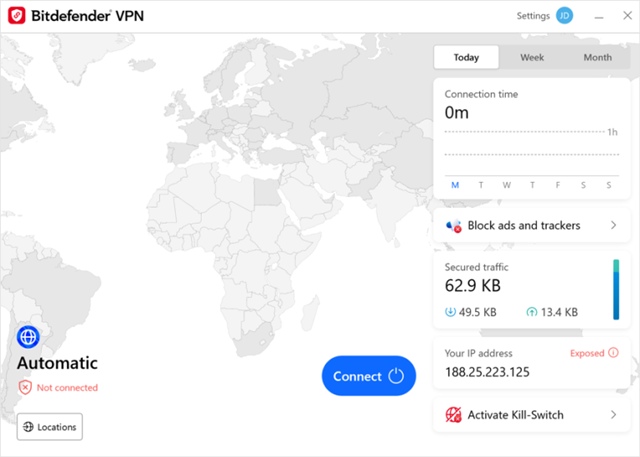Click the Block ads and trackers icon

tap(454, 226)
